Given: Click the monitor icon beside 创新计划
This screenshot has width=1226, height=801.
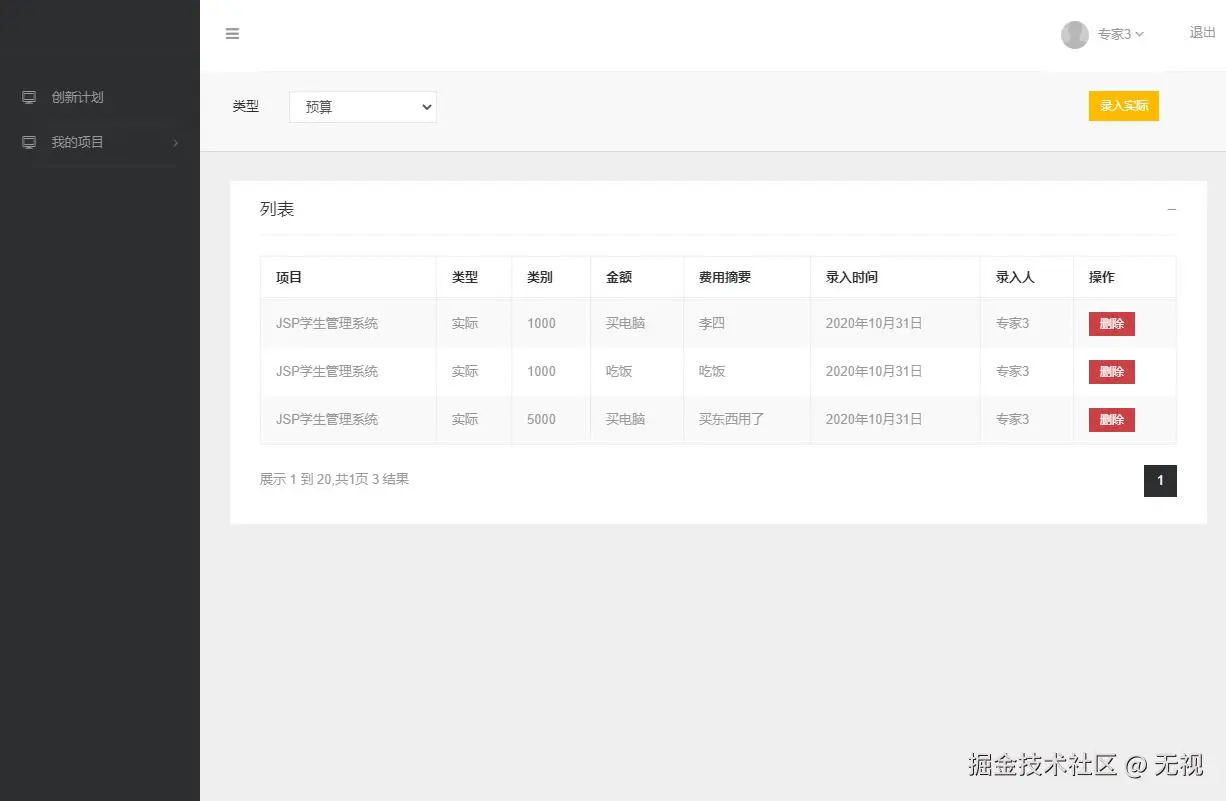Looking at the screenshot, I should [x=29, y=97].
